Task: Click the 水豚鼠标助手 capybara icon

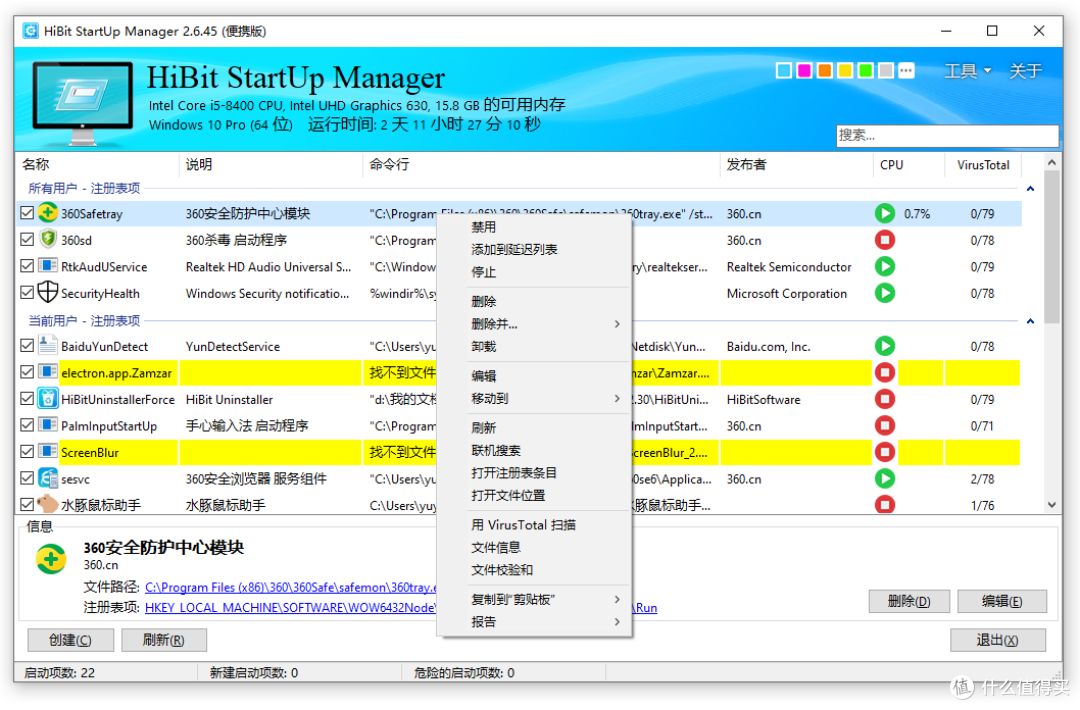Action: [48, 504]
